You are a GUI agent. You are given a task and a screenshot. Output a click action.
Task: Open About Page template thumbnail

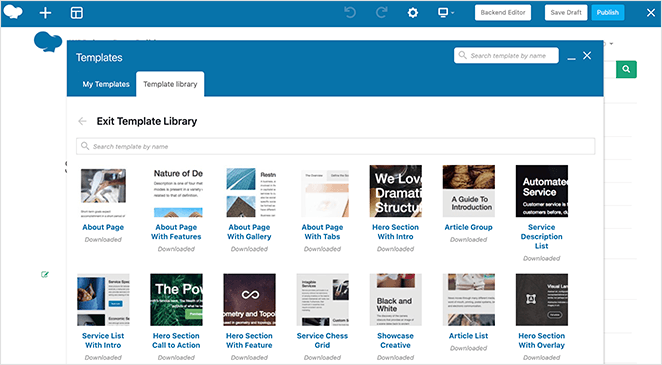point(103,191)
